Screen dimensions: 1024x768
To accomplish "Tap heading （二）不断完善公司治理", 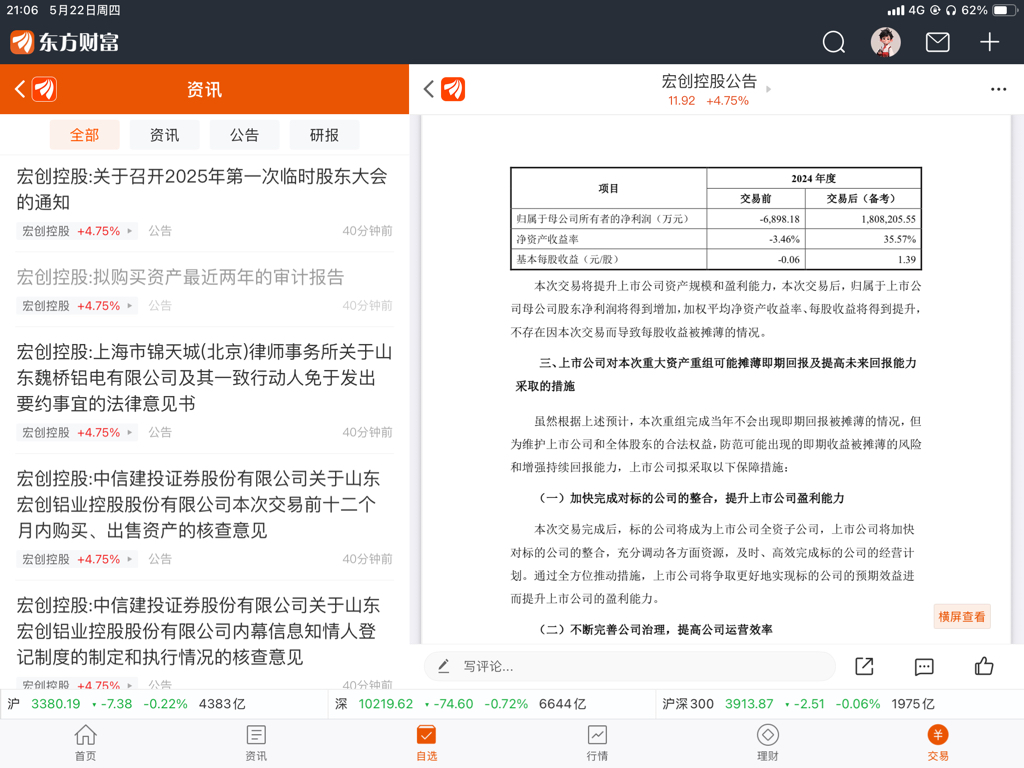I will point(656,630).
